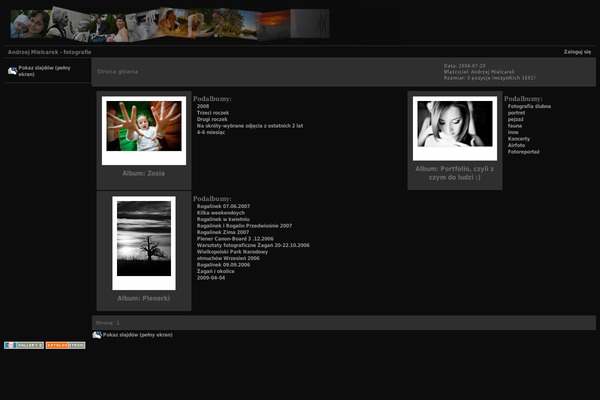Click the Rozmiar: 3 pozycje text
The height and width of the screenshot is (400, 600).
(x=489, y=78)
